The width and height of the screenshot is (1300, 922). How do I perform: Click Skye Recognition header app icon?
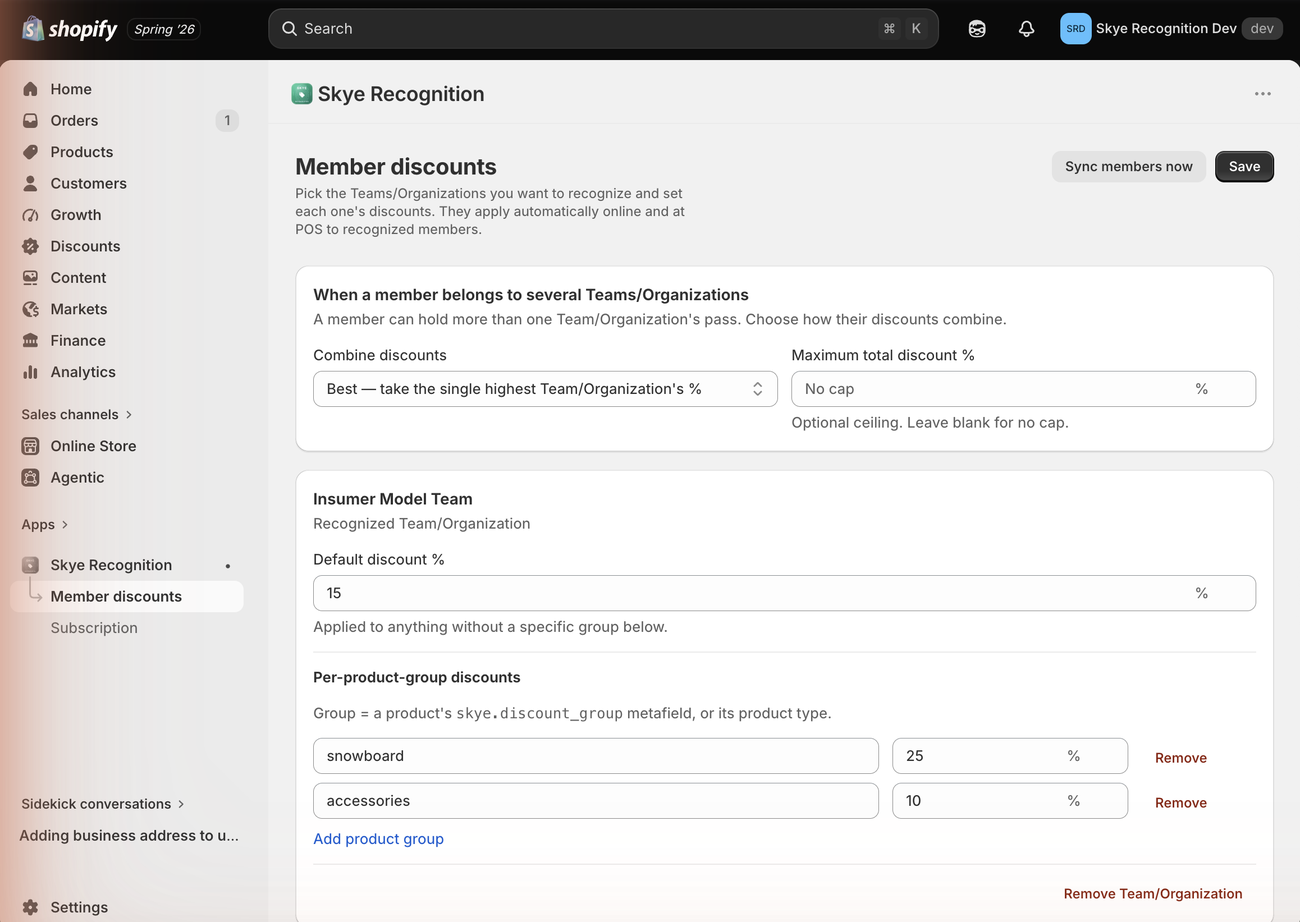point(301,94)
